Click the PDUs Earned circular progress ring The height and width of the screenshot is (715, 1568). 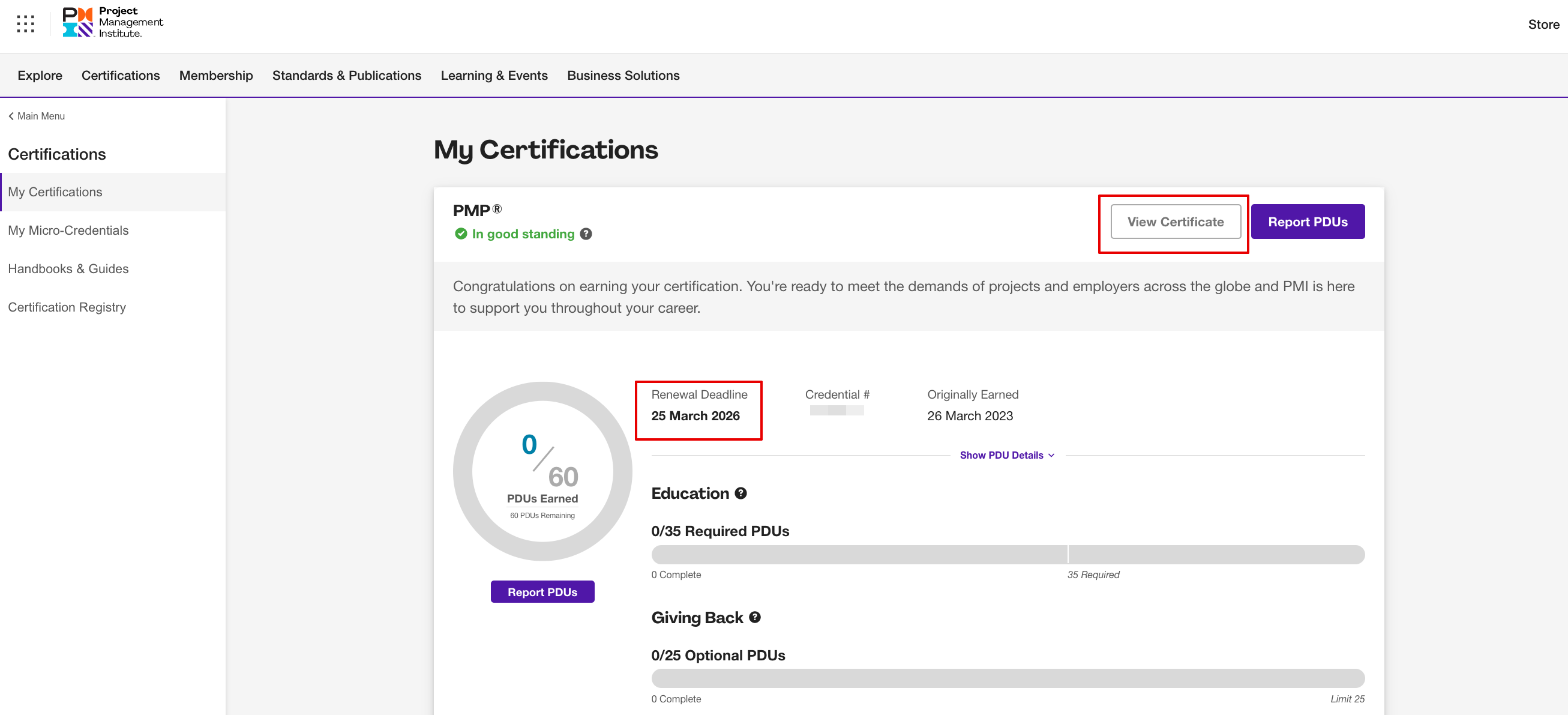(542, 471)
